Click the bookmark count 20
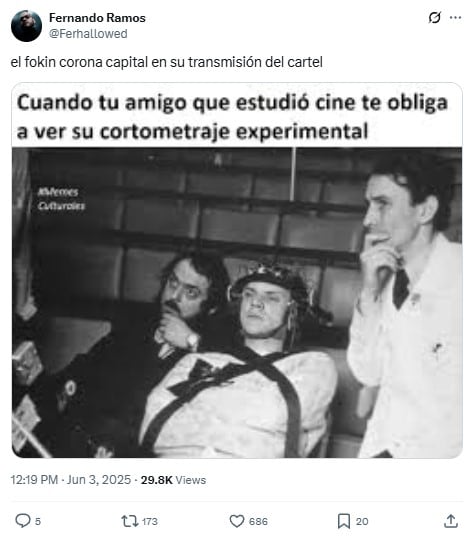 pyautogui.click(x=362, y=522)
